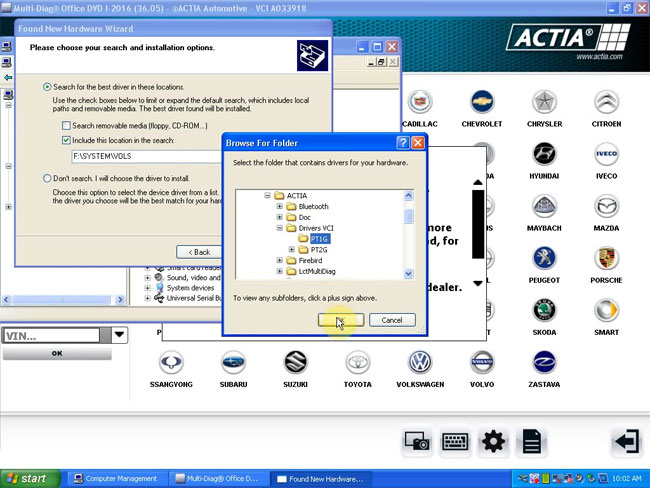
Task: Pick the Porsche brand icon
Action: pyautogui.click(x=606, y=258)
